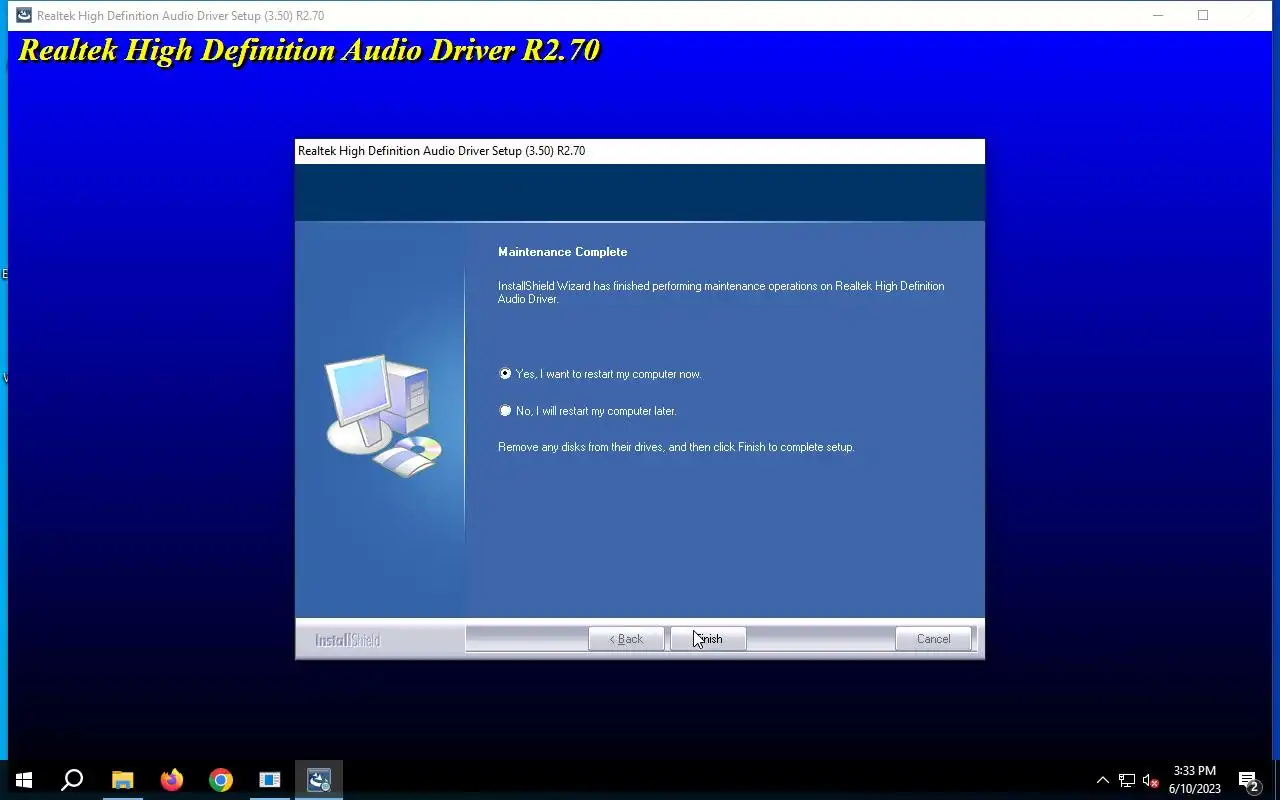Image resolution: width=1280 pixels, height=800 pixels.
Task: Click the computer and disc illustration
Action: [384, 416]
